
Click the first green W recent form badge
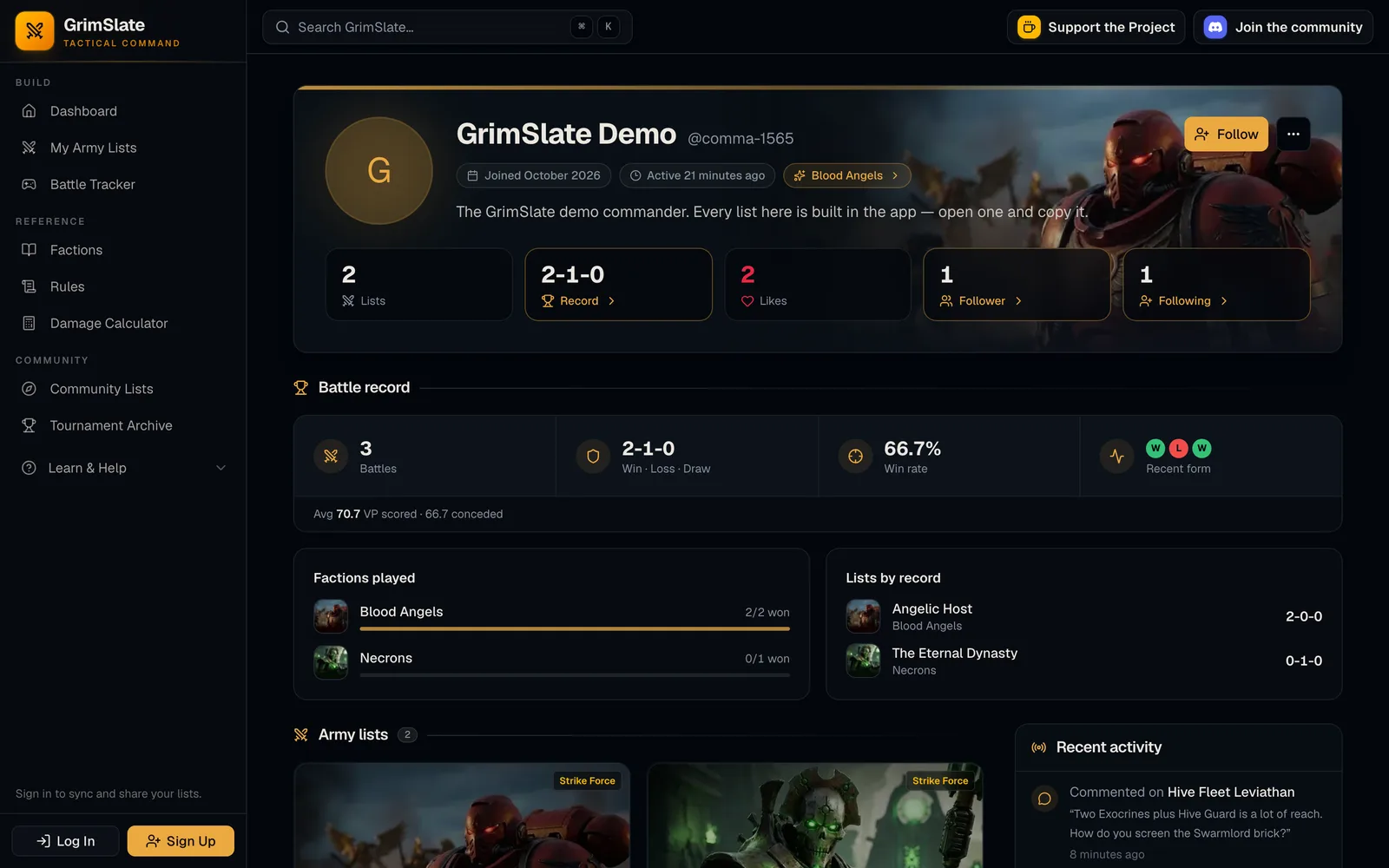1155,448
